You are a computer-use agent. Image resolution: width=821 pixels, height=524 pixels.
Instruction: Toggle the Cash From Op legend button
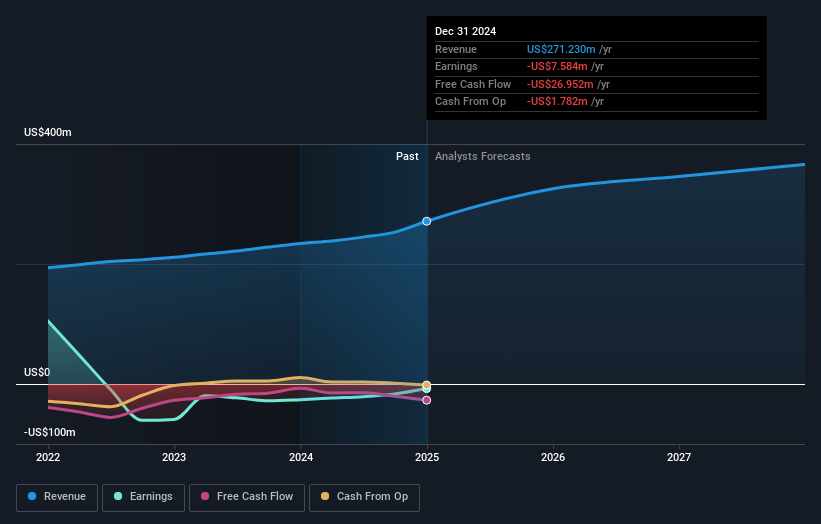tap(364, 497)
